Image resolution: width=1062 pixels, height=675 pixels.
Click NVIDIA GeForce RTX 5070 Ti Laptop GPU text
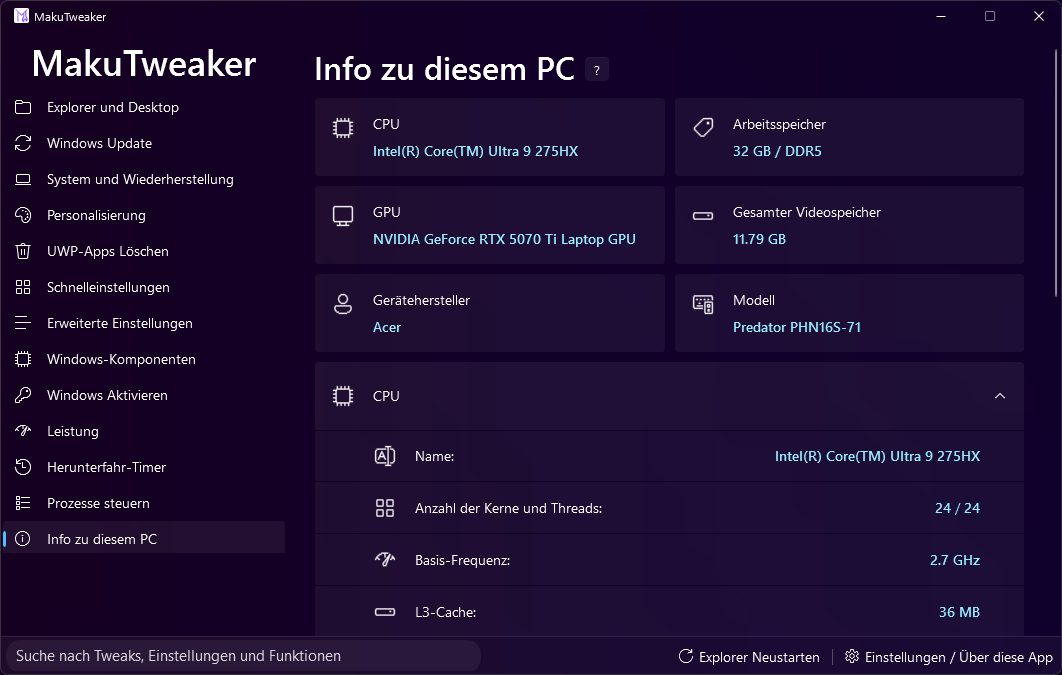click(x=504, y=239)
